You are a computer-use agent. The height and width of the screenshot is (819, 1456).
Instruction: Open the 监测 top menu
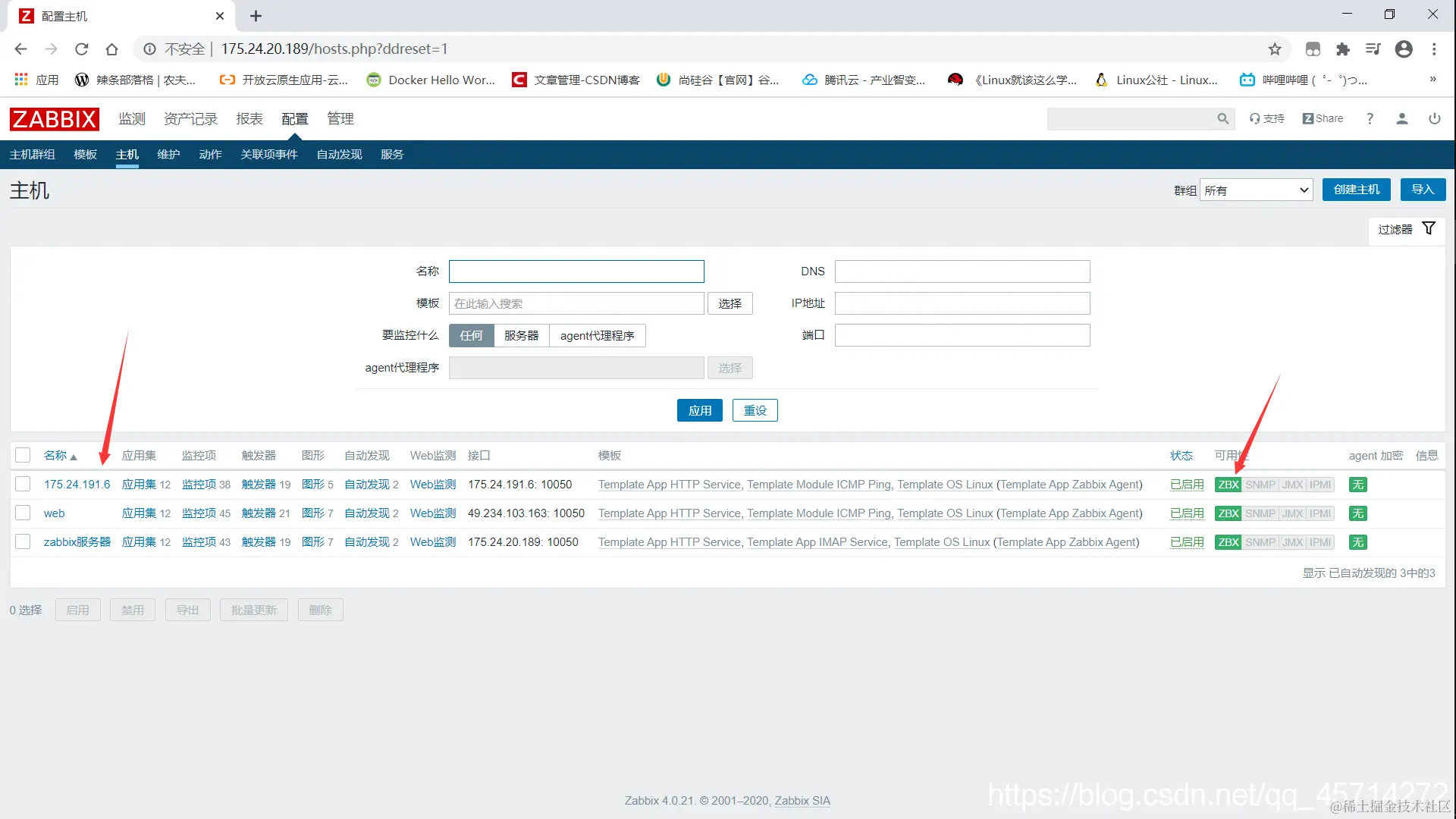[x=132, y=119]
